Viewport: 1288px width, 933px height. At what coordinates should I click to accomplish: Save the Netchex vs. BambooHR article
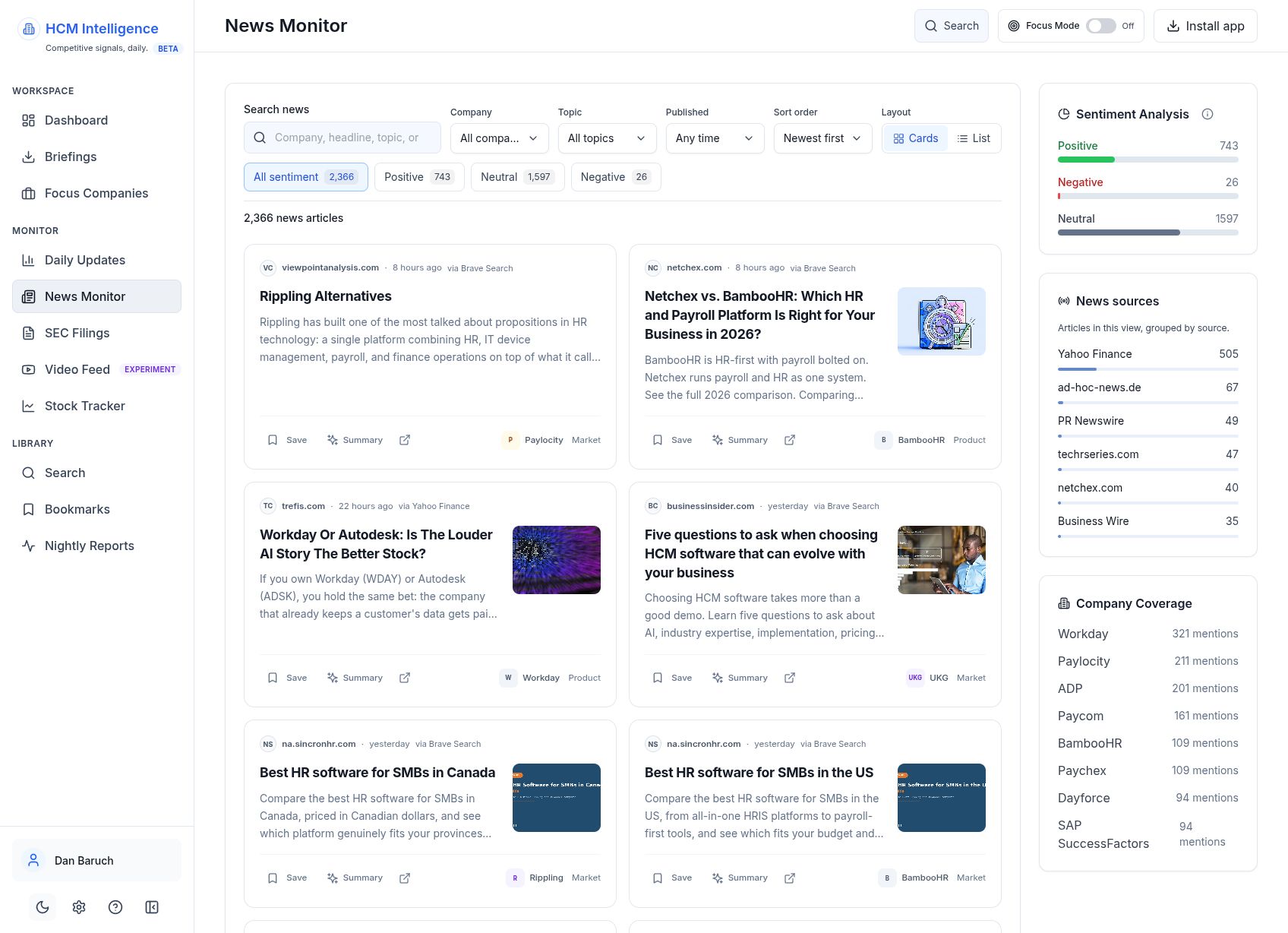[672, 440]
